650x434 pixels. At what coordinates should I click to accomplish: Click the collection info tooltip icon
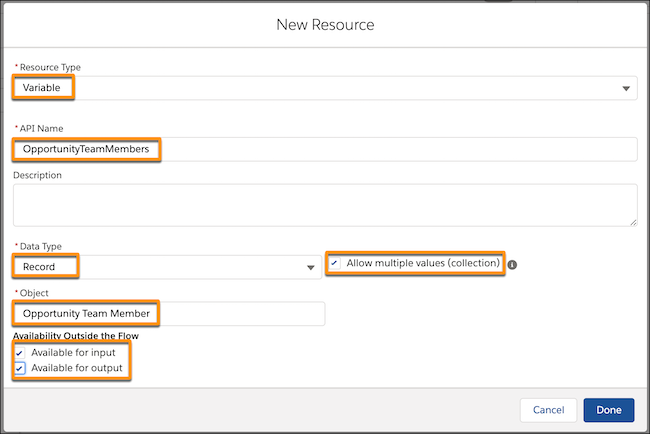tap(512, 264)
